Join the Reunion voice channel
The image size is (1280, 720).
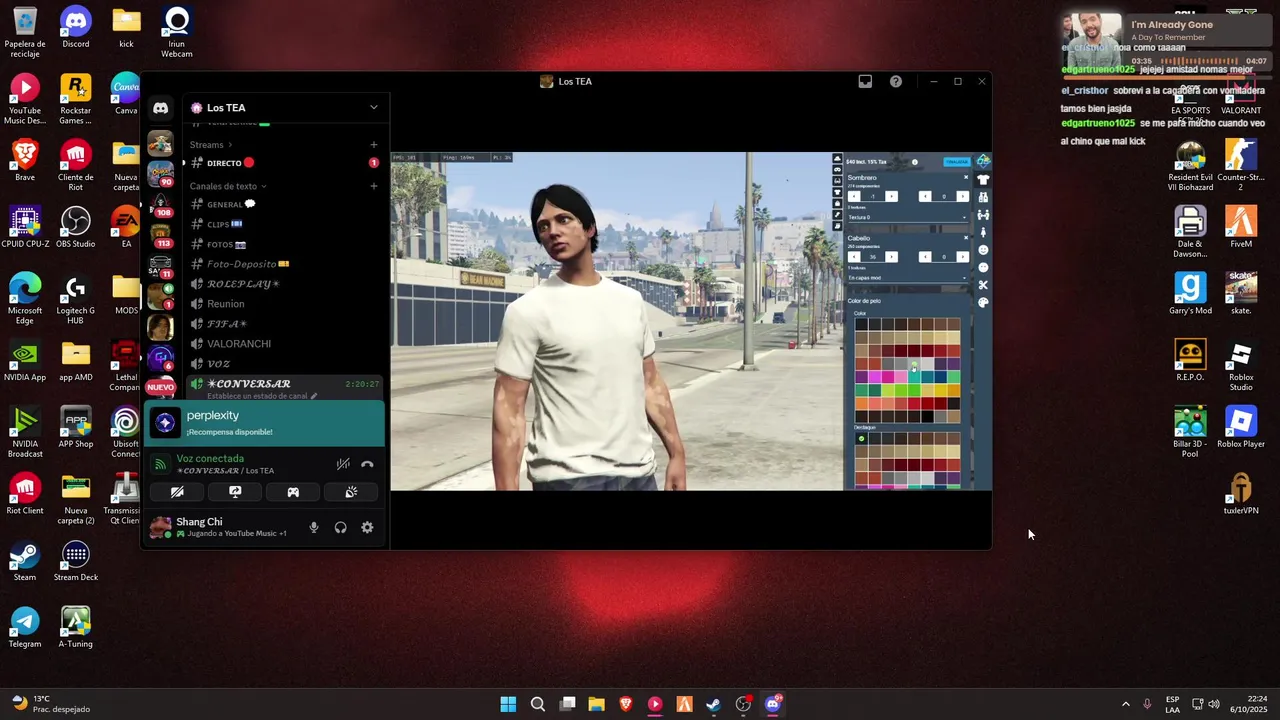[x=285, y=304]
